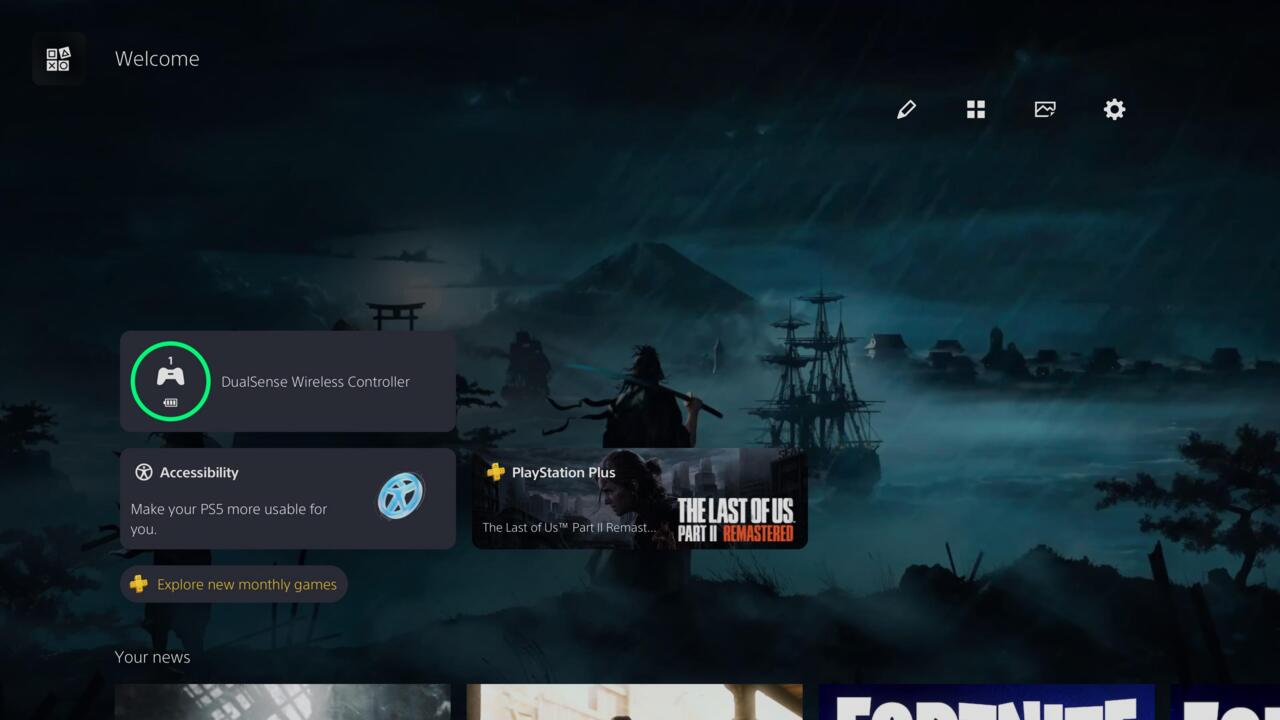Select the Welcome title tab
This screenshot has height=720, width=1280.
pyautogui.click(x=157, y=59)
